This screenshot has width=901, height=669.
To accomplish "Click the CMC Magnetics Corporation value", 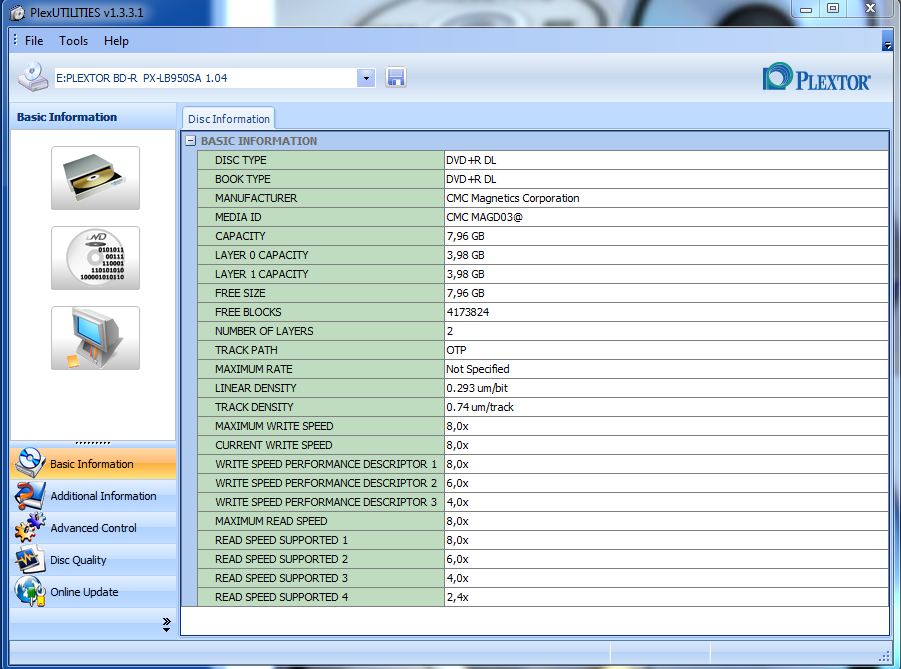I will coord(513,198).
